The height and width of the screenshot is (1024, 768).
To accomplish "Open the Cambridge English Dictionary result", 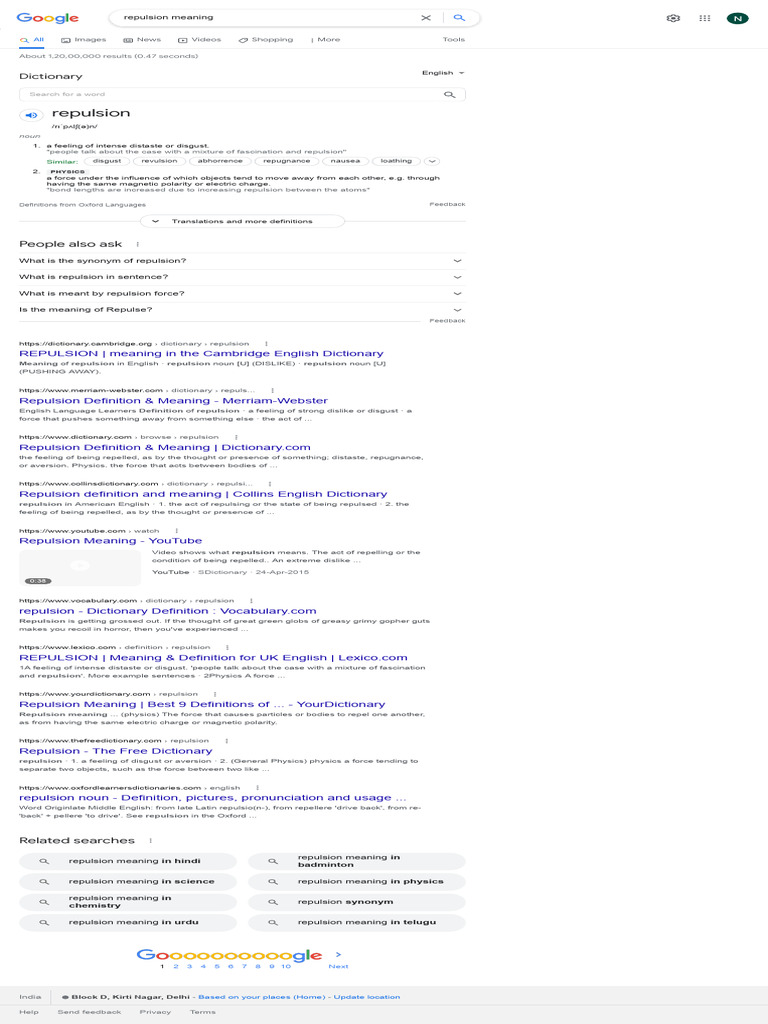I will 201,354.
